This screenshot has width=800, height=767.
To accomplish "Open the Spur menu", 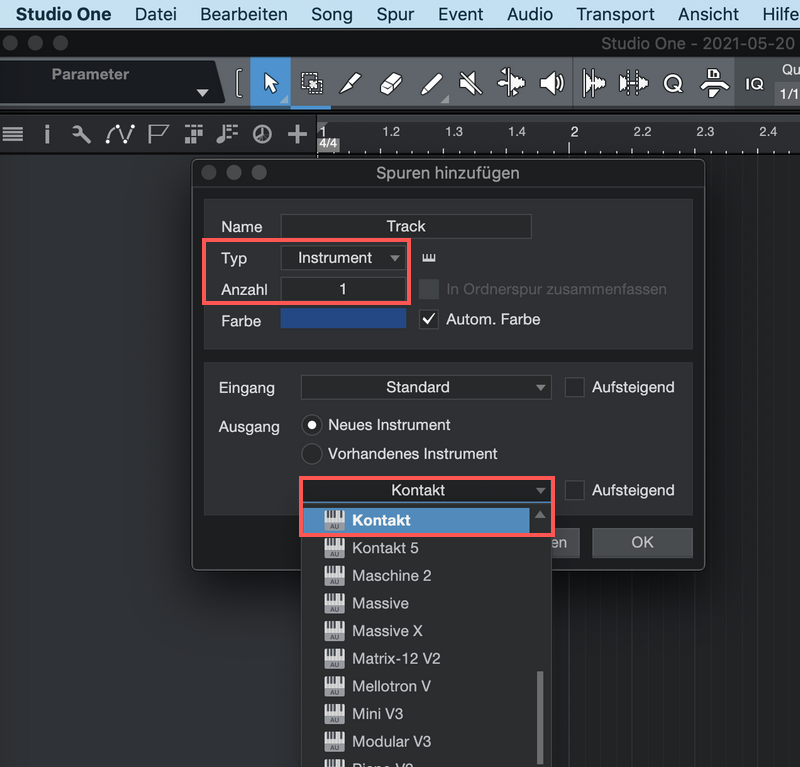I will pyautogui.click(x=395, y=14).
